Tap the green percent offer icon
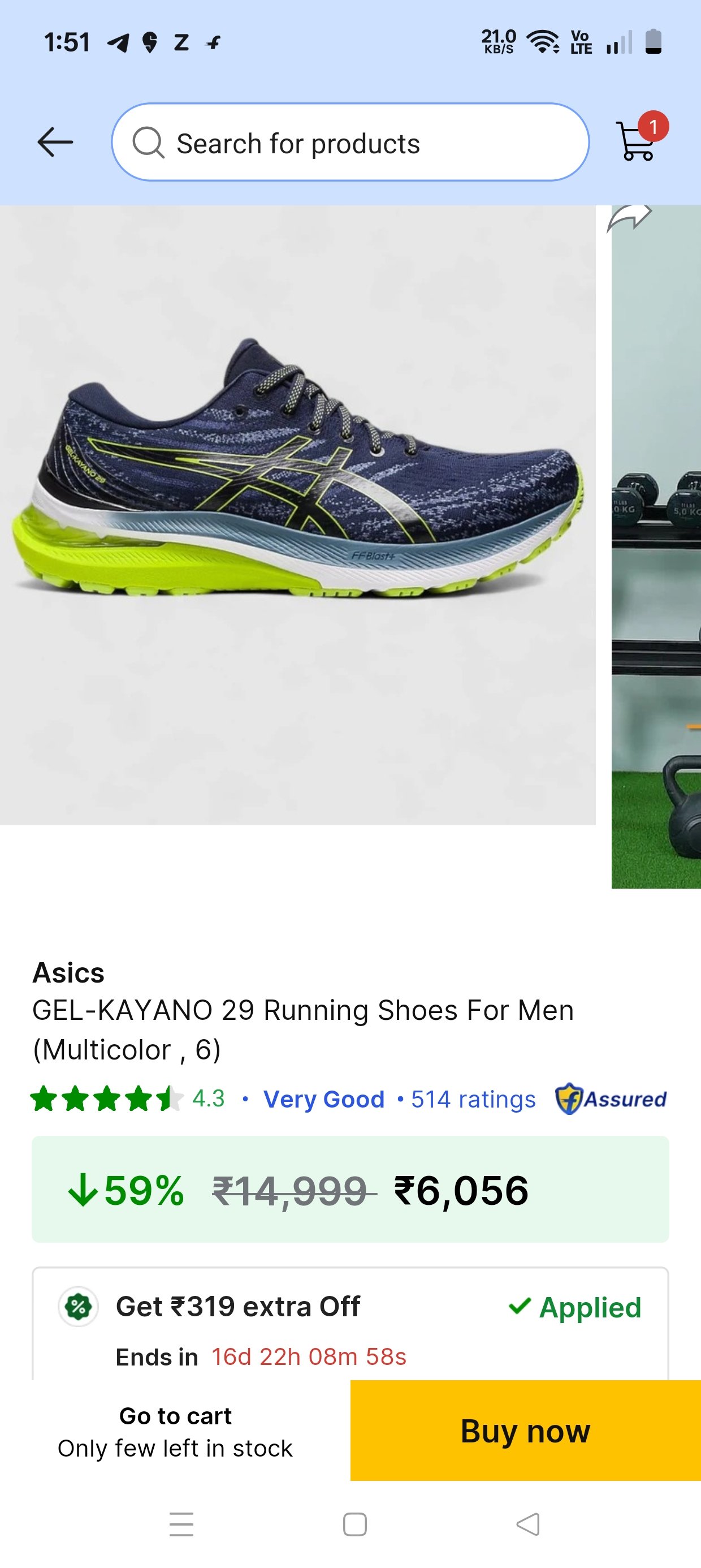Image resolution: width=701 pixels, height=1568 pixels. [78, 1306]
